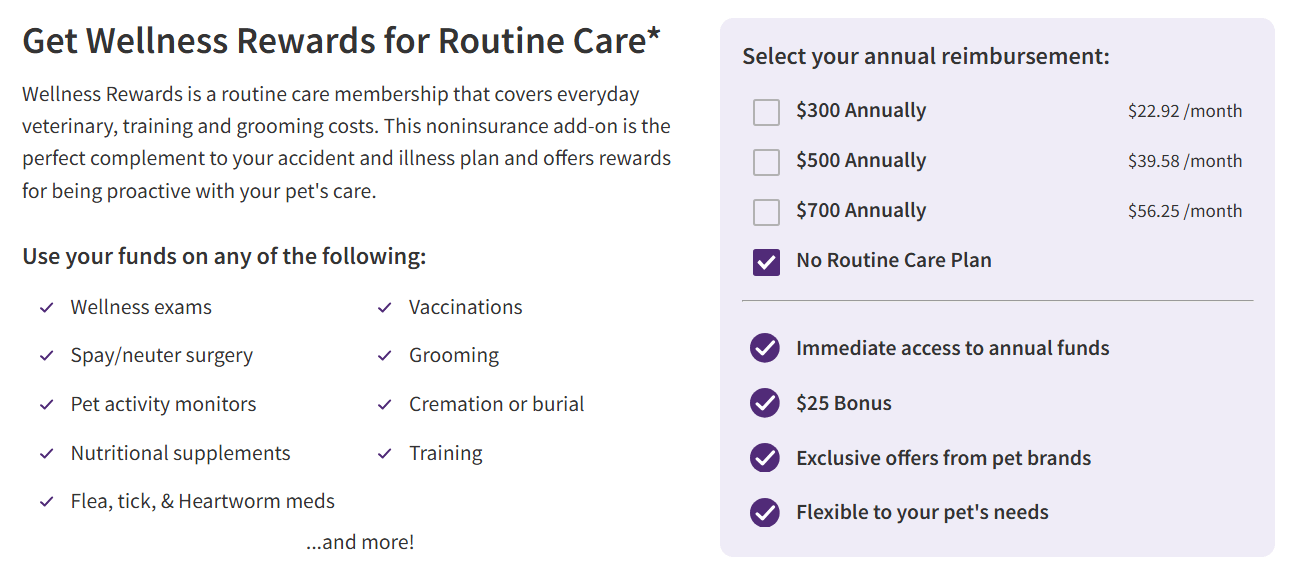Image resolution: width=1290 pixels, height=568 pixels.
Task: Click the $25 Bonus checkmark circle icon
Action: pos(765,403)
